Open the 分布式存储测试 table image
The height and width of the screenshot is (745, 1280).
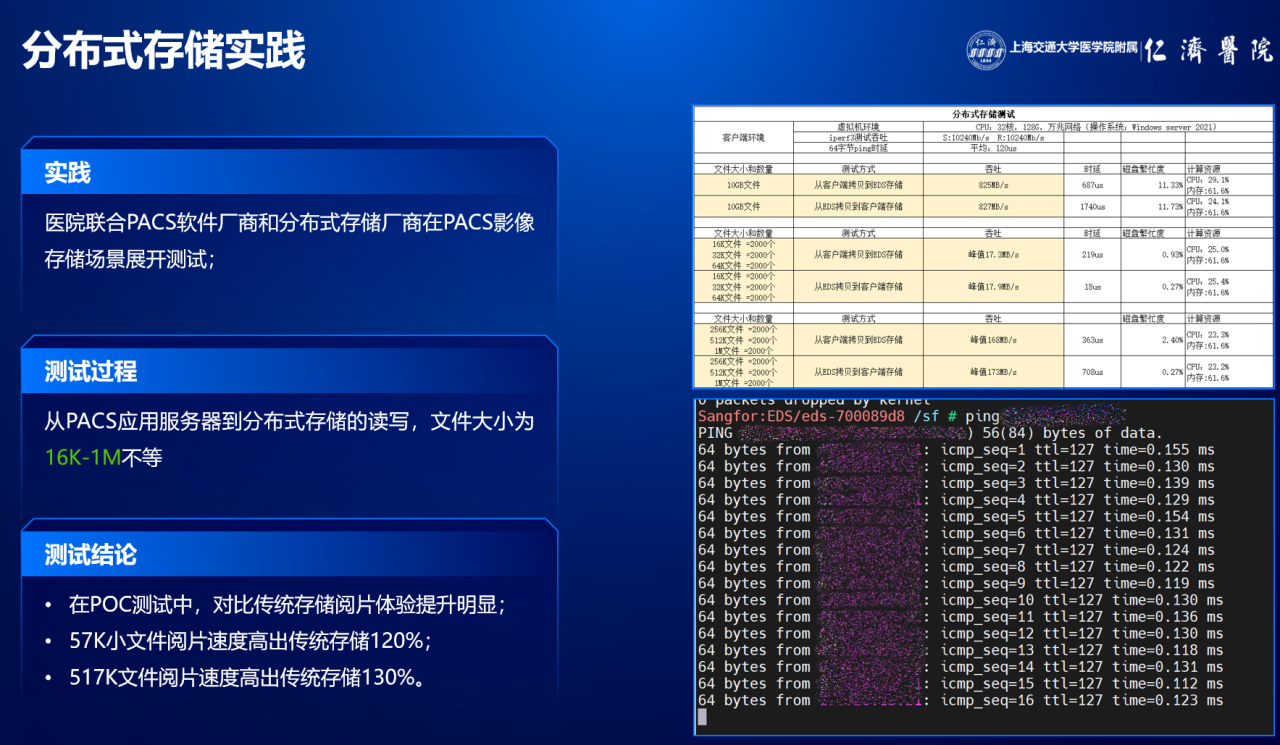point(983,246)
